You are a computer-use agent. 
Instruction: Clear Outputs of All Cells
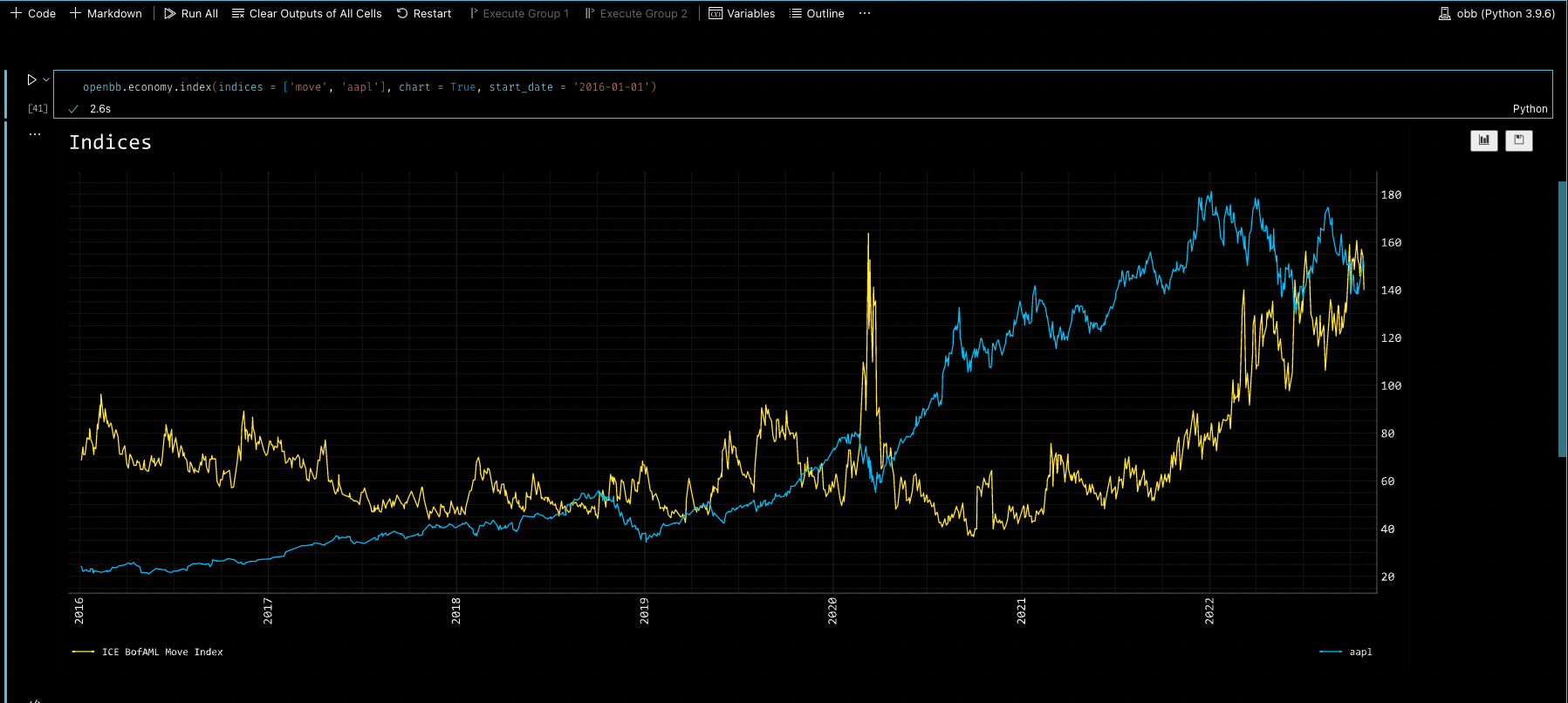click(306, 13)
